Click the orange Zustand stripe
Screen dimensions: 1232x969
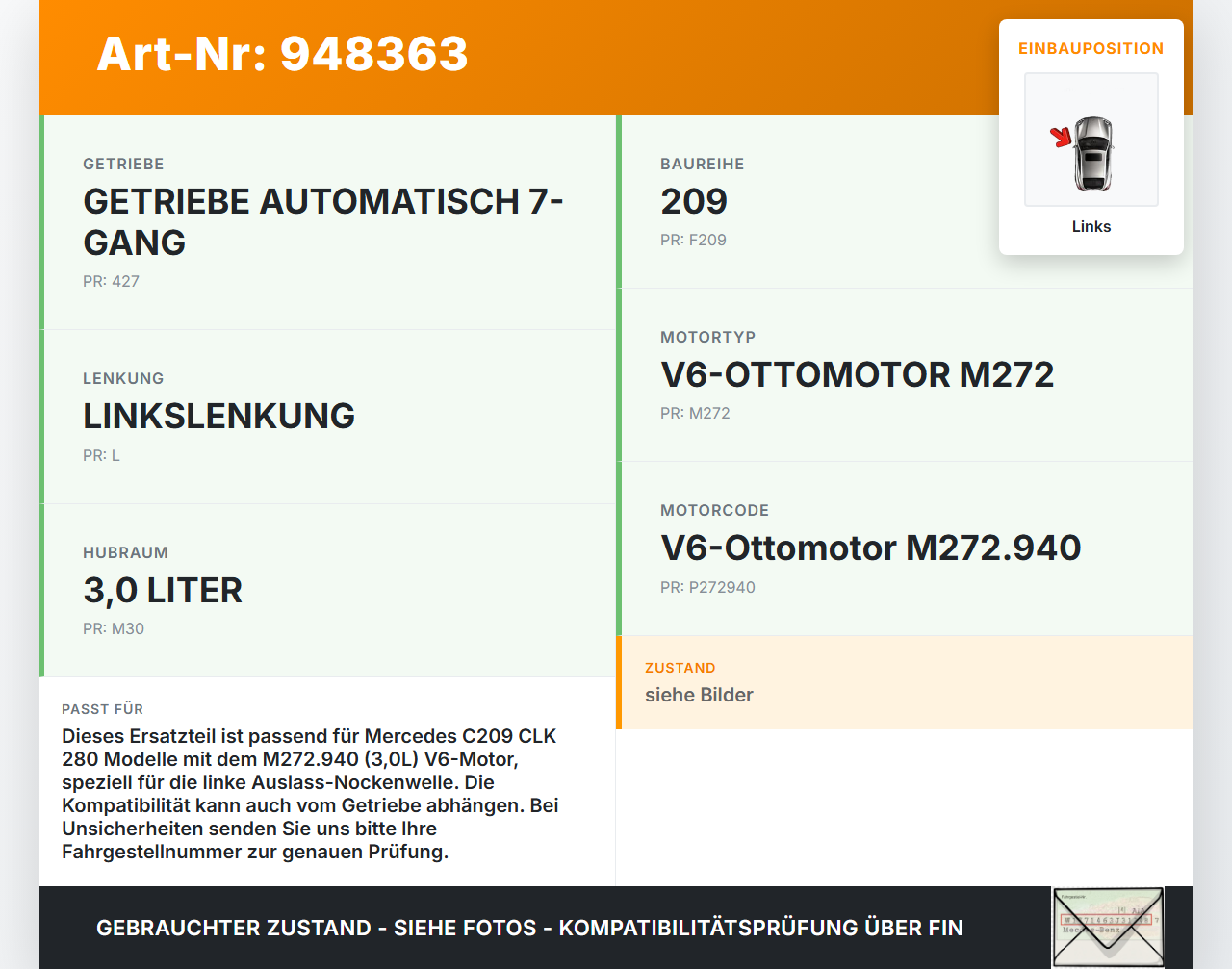pos(620,682)
